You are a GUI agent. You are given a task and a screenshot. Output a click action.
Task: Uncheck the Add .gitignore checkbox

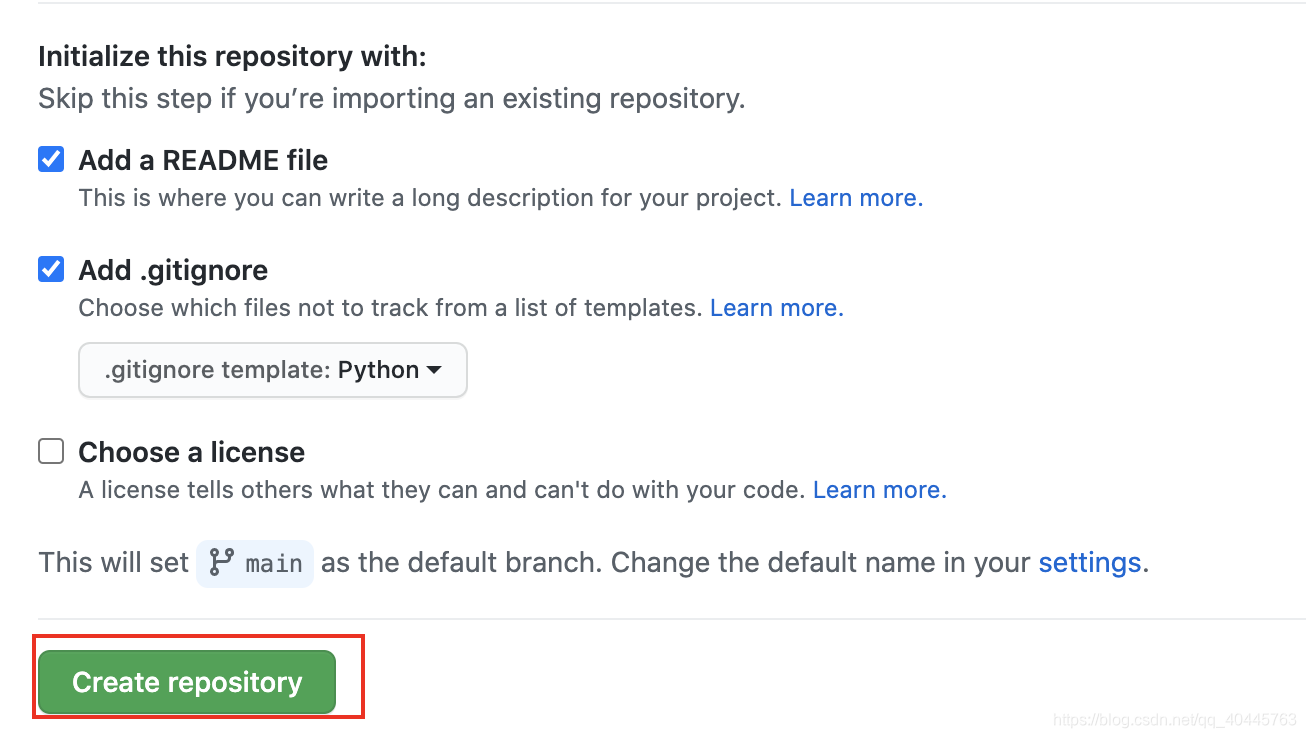(x=51, y=270)
